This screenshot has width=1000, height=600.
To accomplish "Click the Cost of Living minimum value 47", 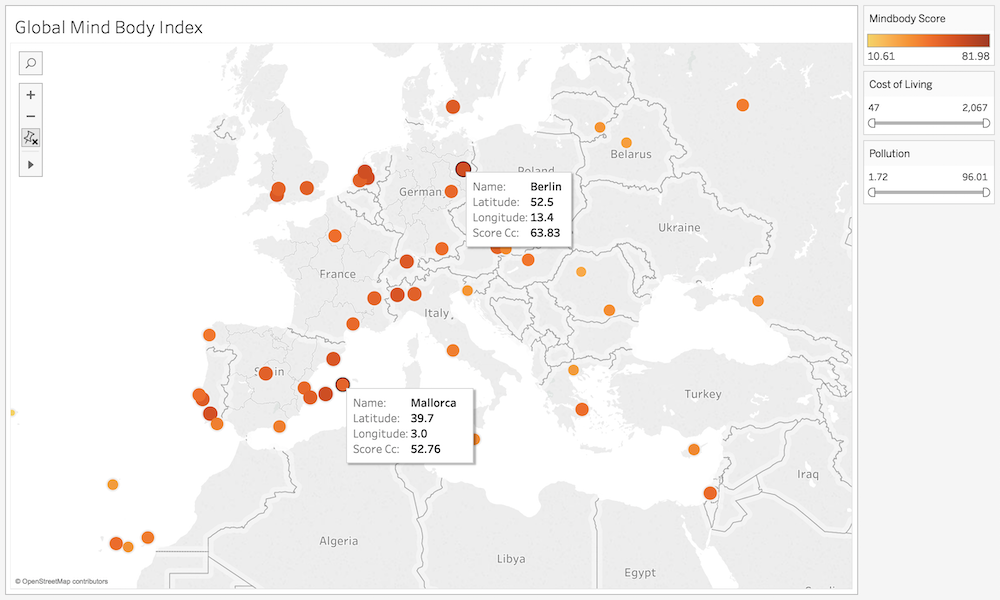I will coord(874,107).
